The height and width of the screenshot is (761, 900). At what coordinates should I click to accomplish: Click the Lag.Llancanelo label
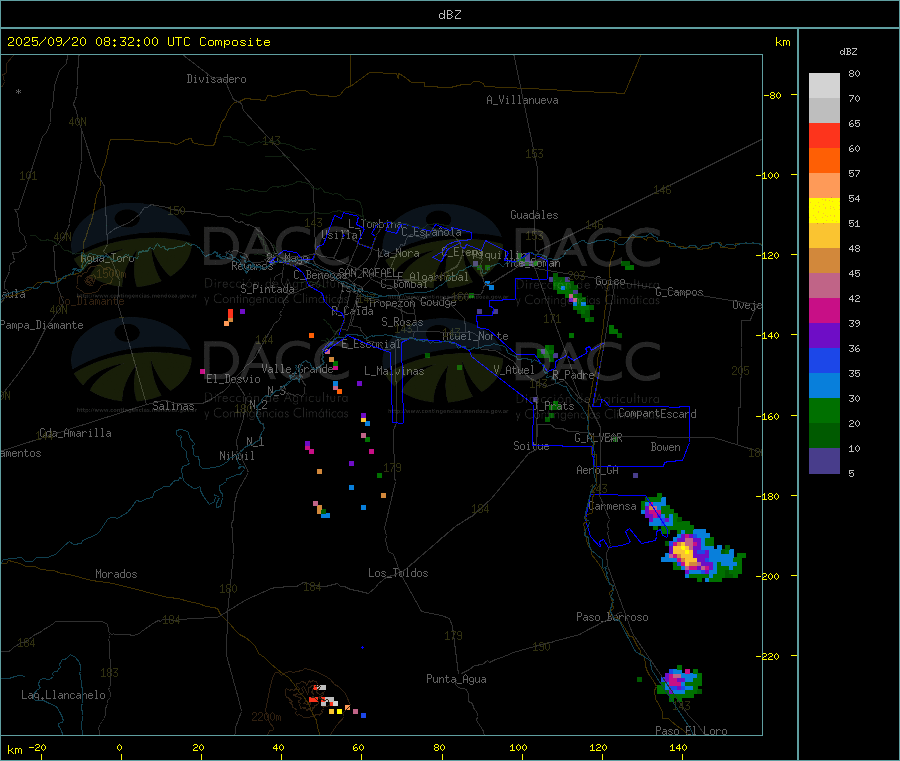64,695
